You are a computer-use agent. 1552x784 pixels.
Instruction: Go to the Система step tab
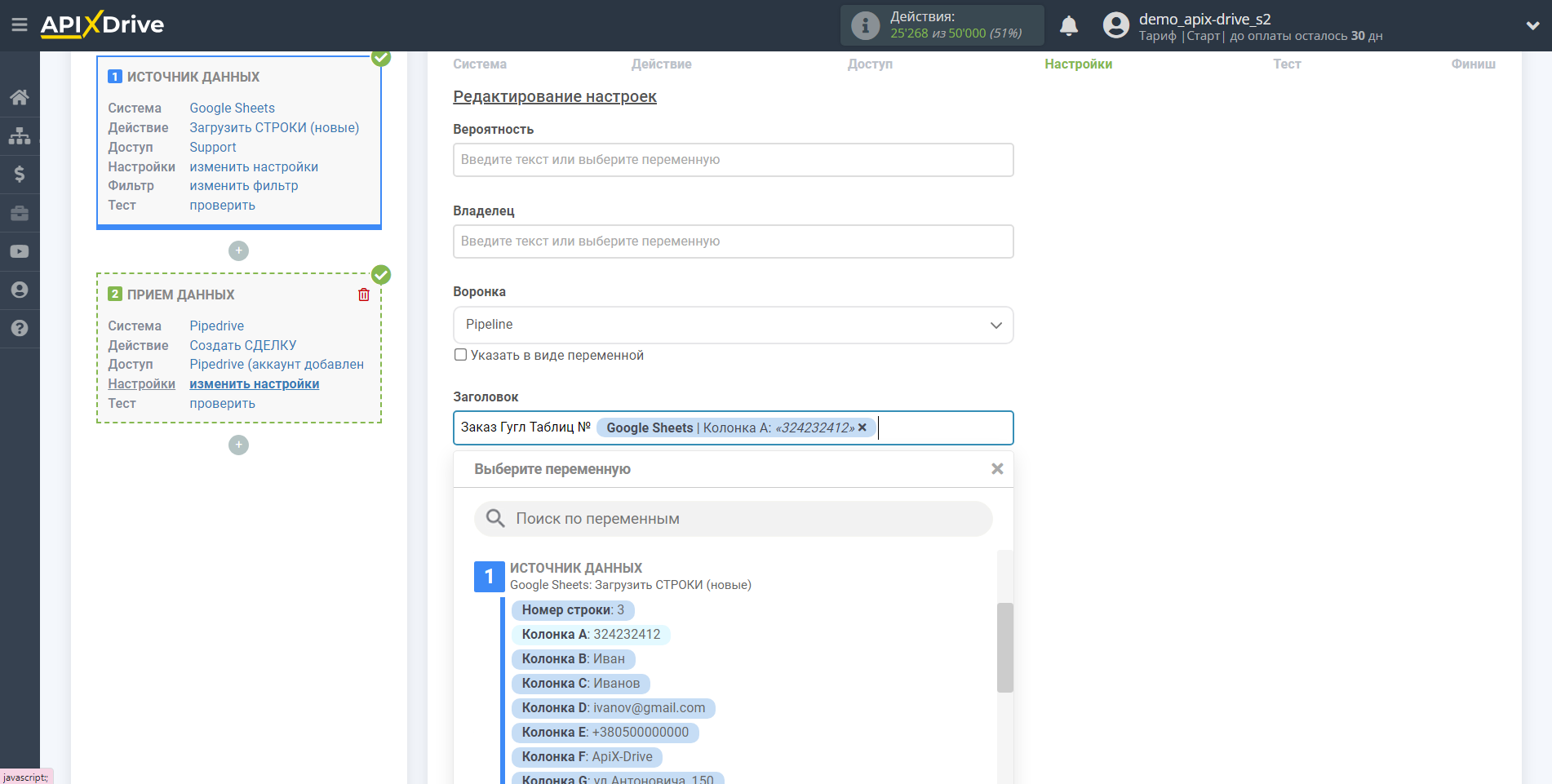[480, 64]
